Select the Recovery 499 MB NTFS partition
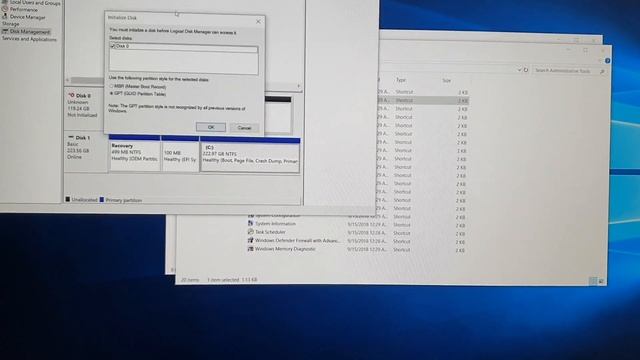Image resolution: width=640 pixels, height=360 pixels. pyautogui.click(x=135, y=154)
